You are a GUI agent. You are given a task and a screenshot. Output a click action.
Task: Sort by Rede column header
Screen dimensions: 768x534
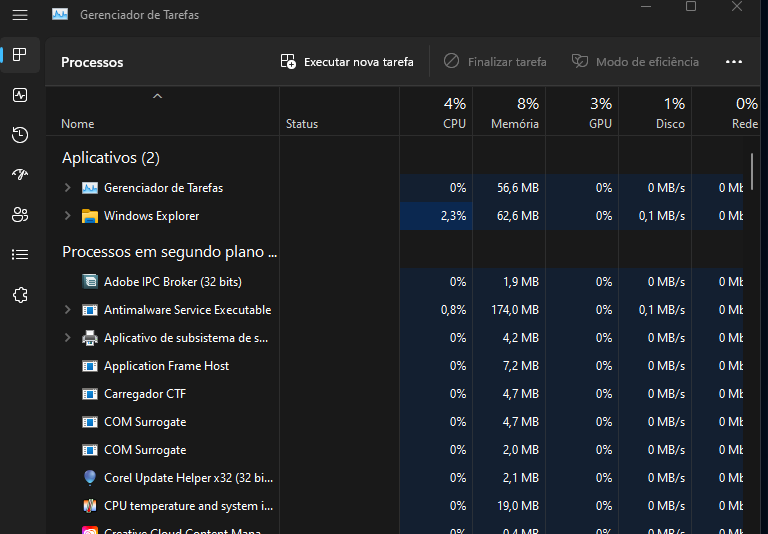[x=726, y=112]
